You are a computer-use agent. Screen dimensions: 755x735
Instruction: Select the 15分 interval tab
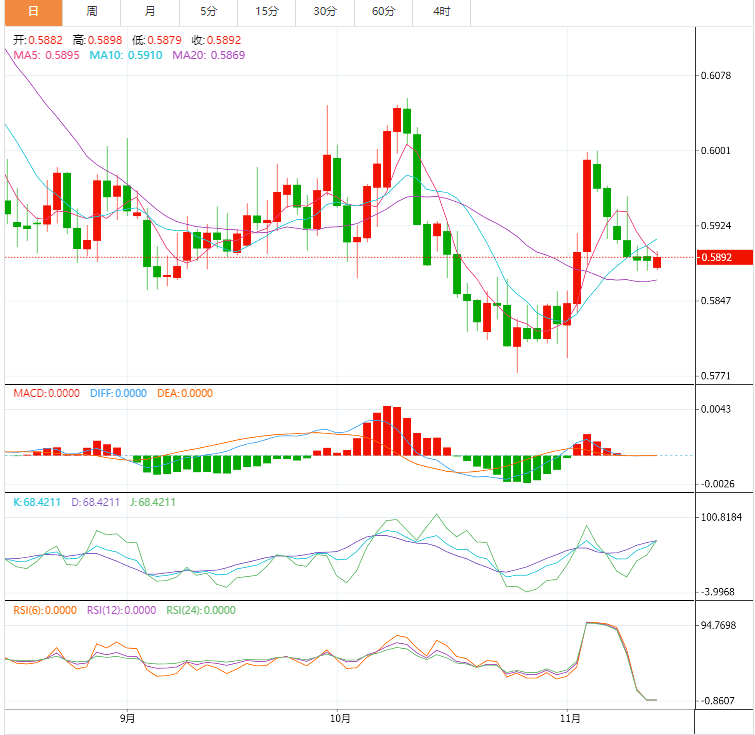[267, 12]
